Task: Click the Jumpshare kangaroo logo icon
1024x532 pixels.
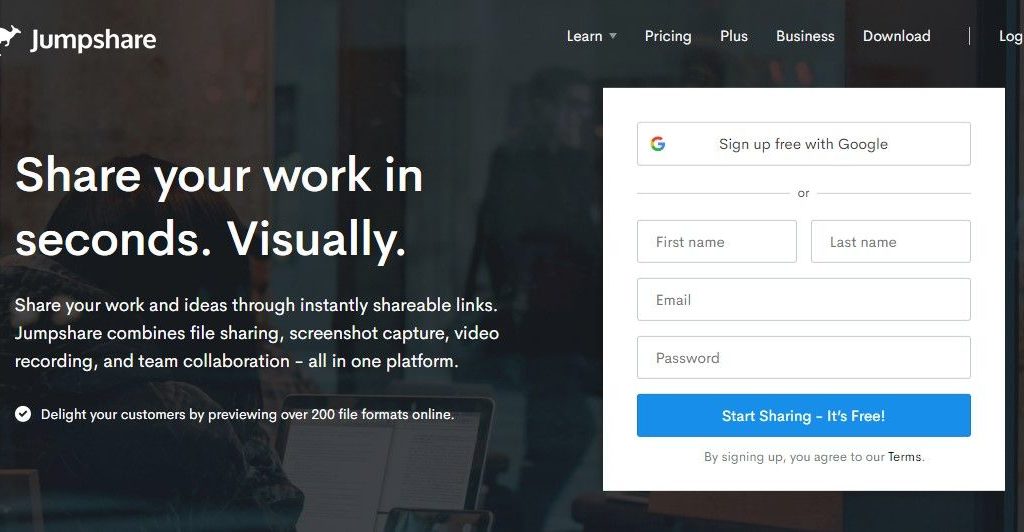Action: pyautogui.click(x=10, y=39)
